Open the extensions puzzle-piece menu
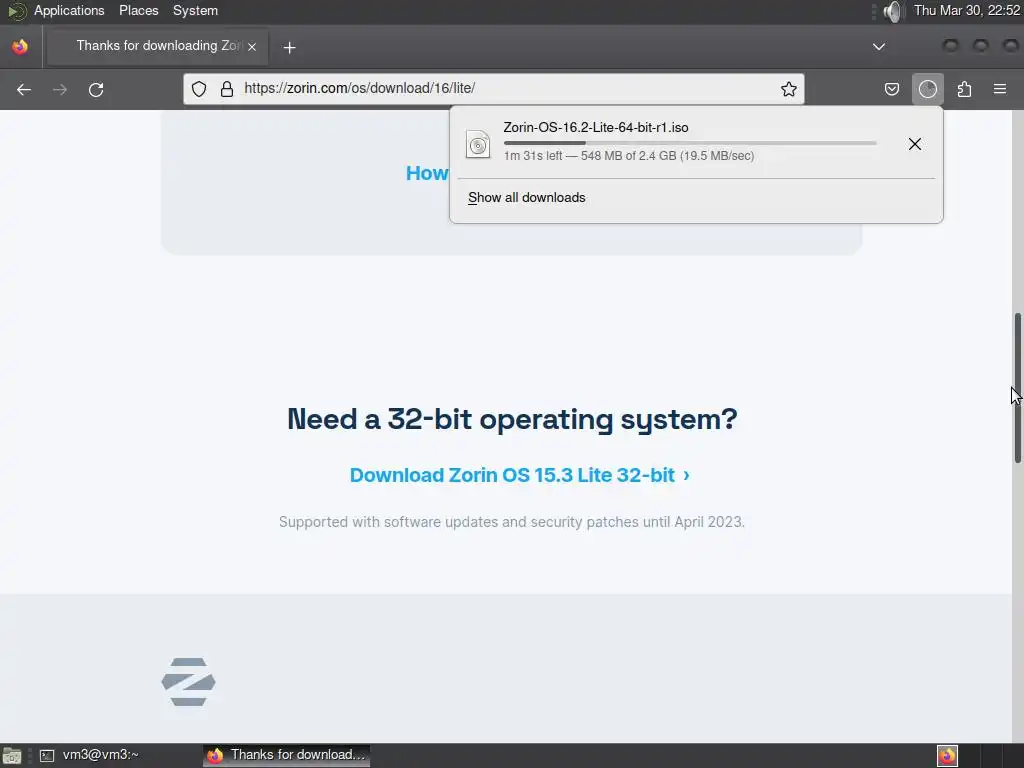Image resolution: width=1024 pixels, height=768 pixels. (x=965, y=89)
